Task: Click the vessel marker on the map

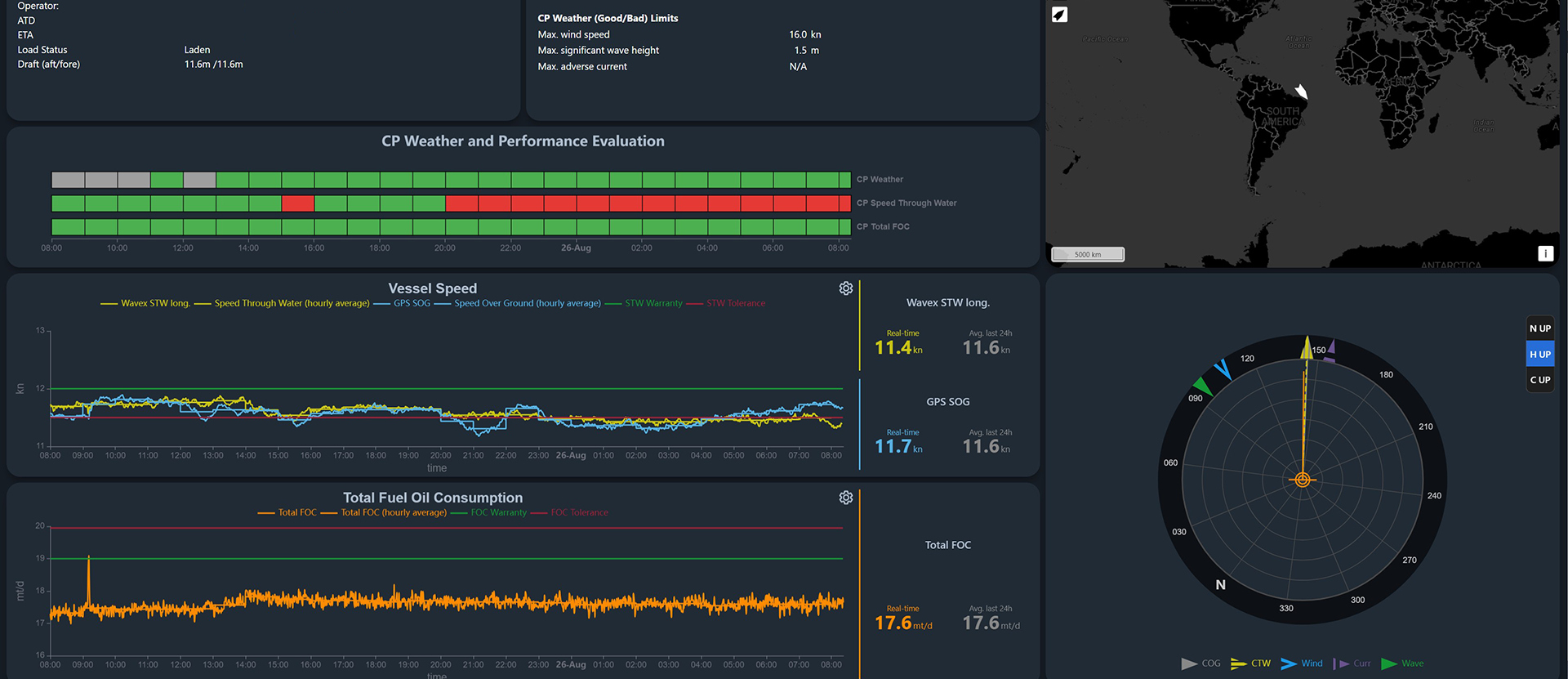Action: (x=1301, y=91)
